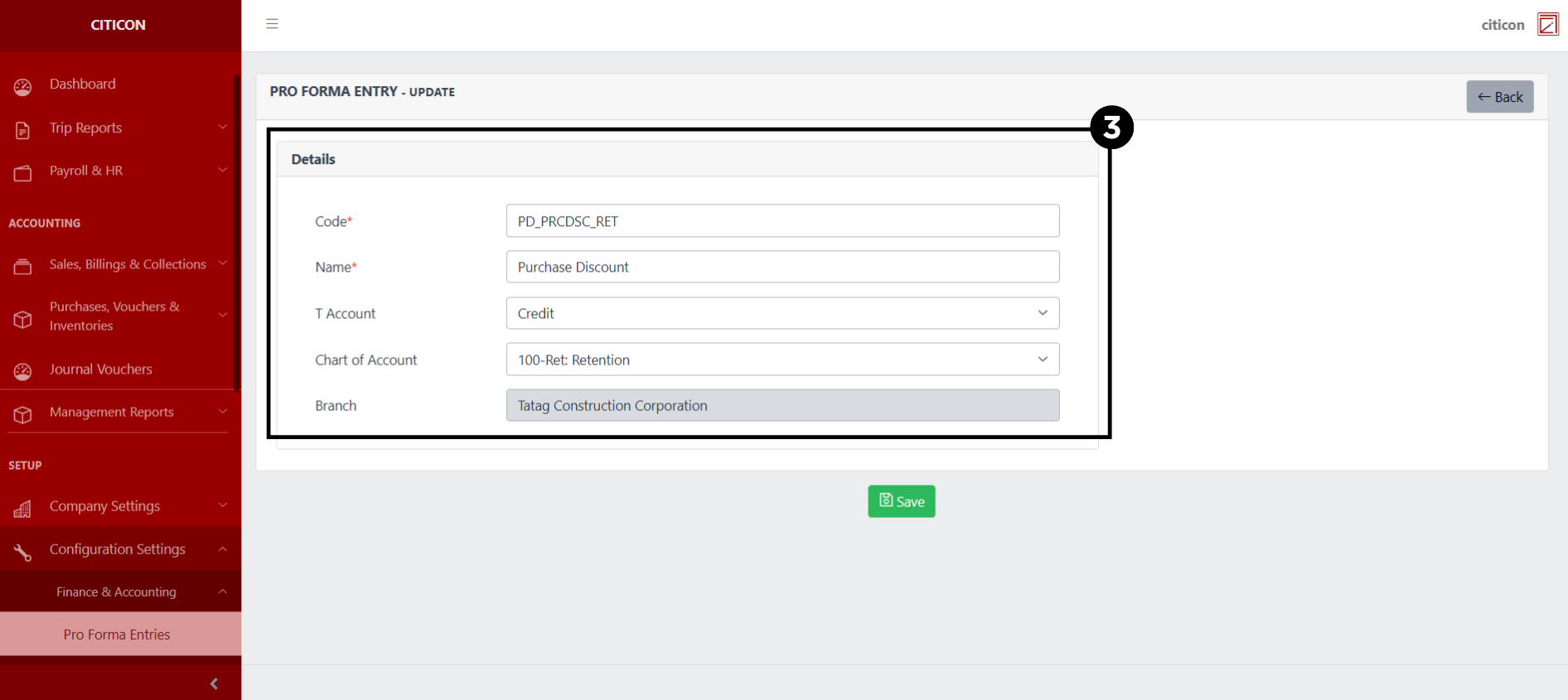Screen dimensions: 1568x700
Task: Click the sidebar scrollbar
Action: coord(237,232)
